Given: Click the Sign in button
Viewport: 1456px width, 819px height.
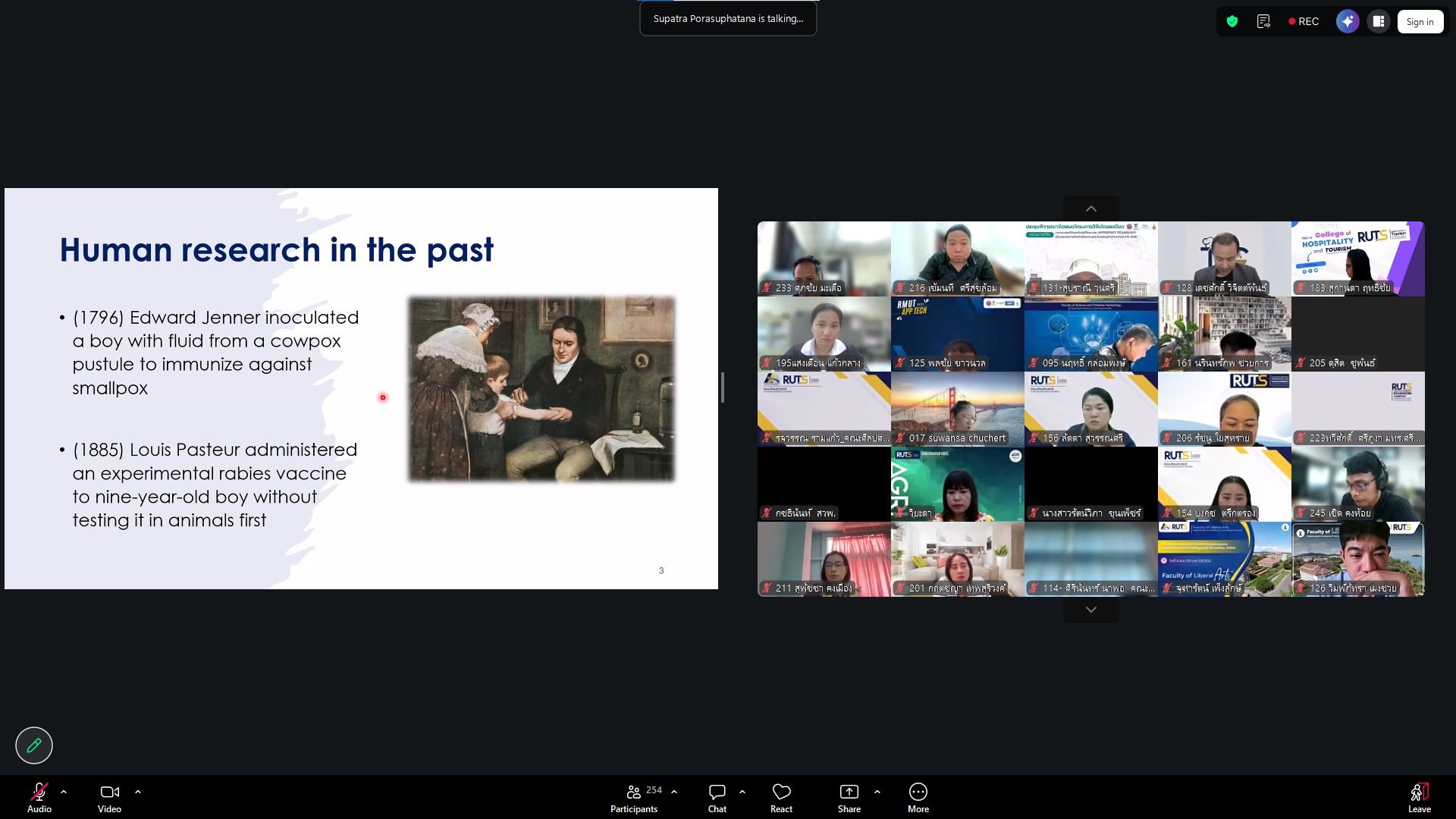Looking at the screenshot, I should pyautogui.click(x=1420, y=22).
